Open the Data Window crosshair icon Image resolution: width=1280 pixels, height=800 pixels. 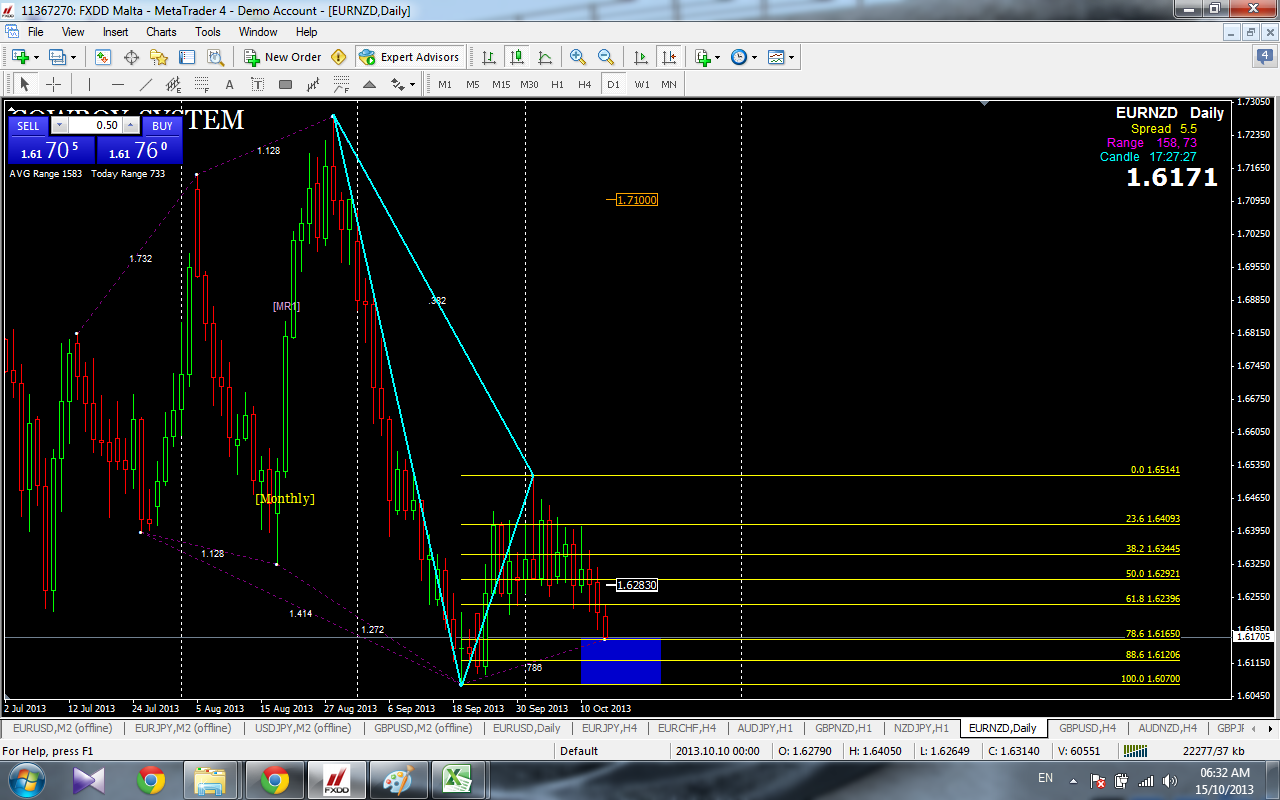click(131, 57)
